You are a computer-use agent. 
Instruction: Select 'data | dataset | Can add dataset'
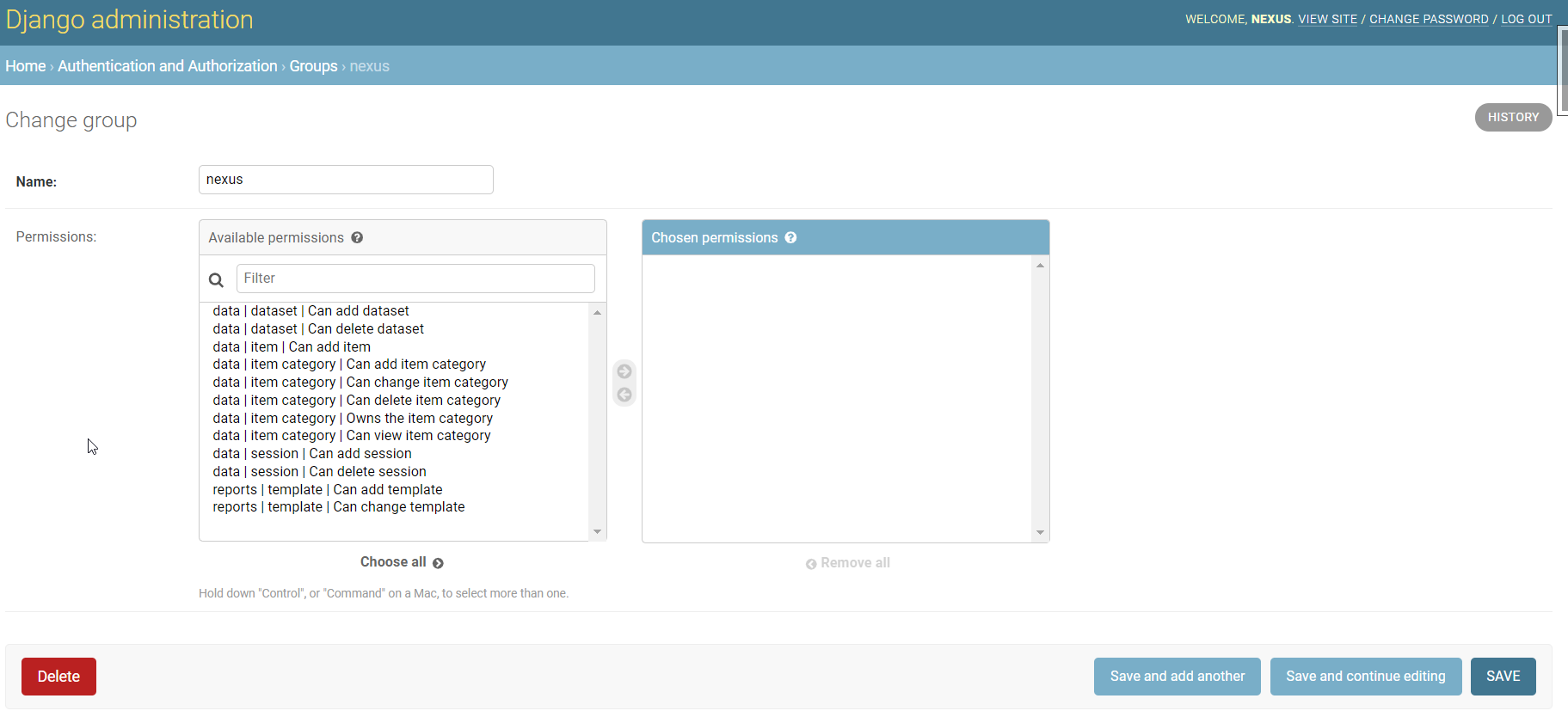[396, 311]
